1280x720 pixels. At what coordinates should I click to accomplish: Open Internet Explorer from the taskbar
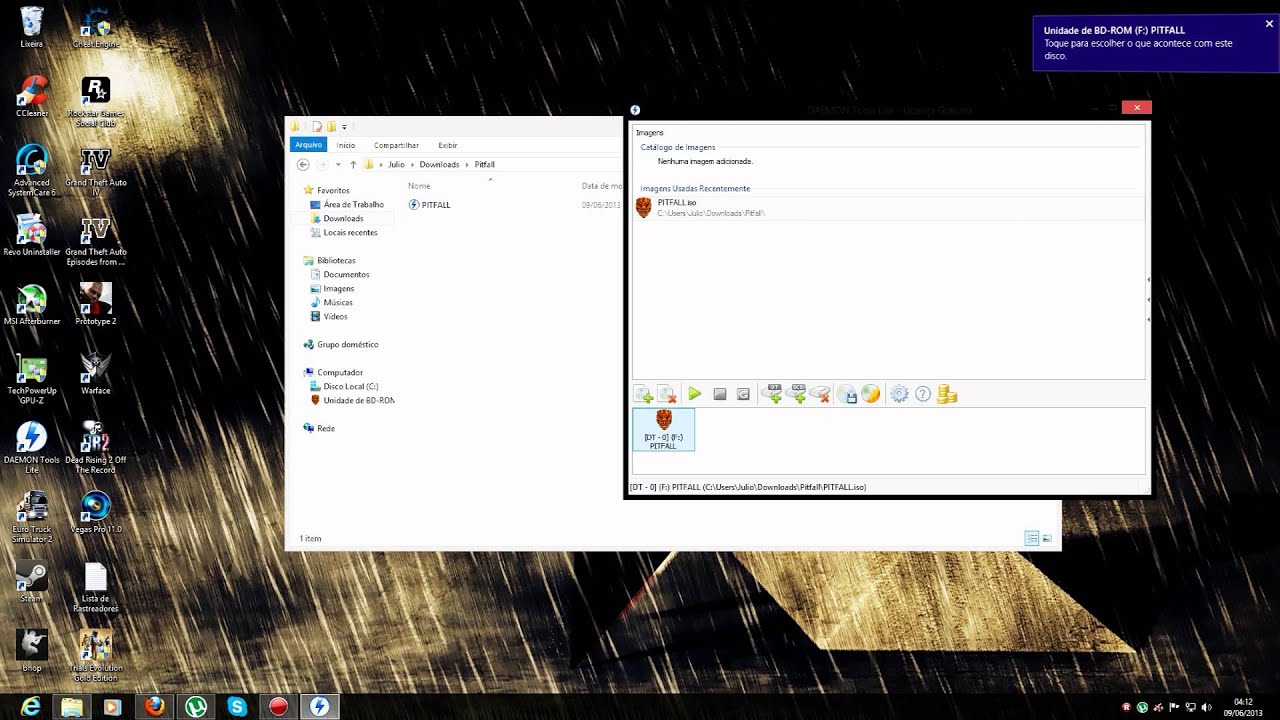(31, 707)
